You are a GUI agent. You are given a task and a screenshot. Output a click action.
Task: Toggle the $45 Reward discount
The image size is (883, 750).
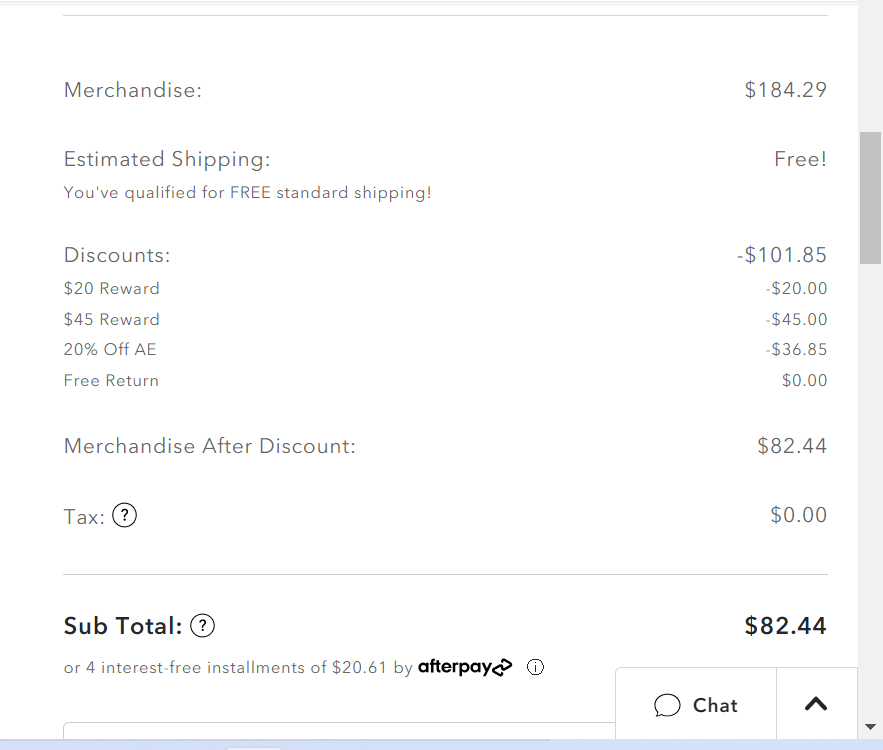tap(111, 318)
